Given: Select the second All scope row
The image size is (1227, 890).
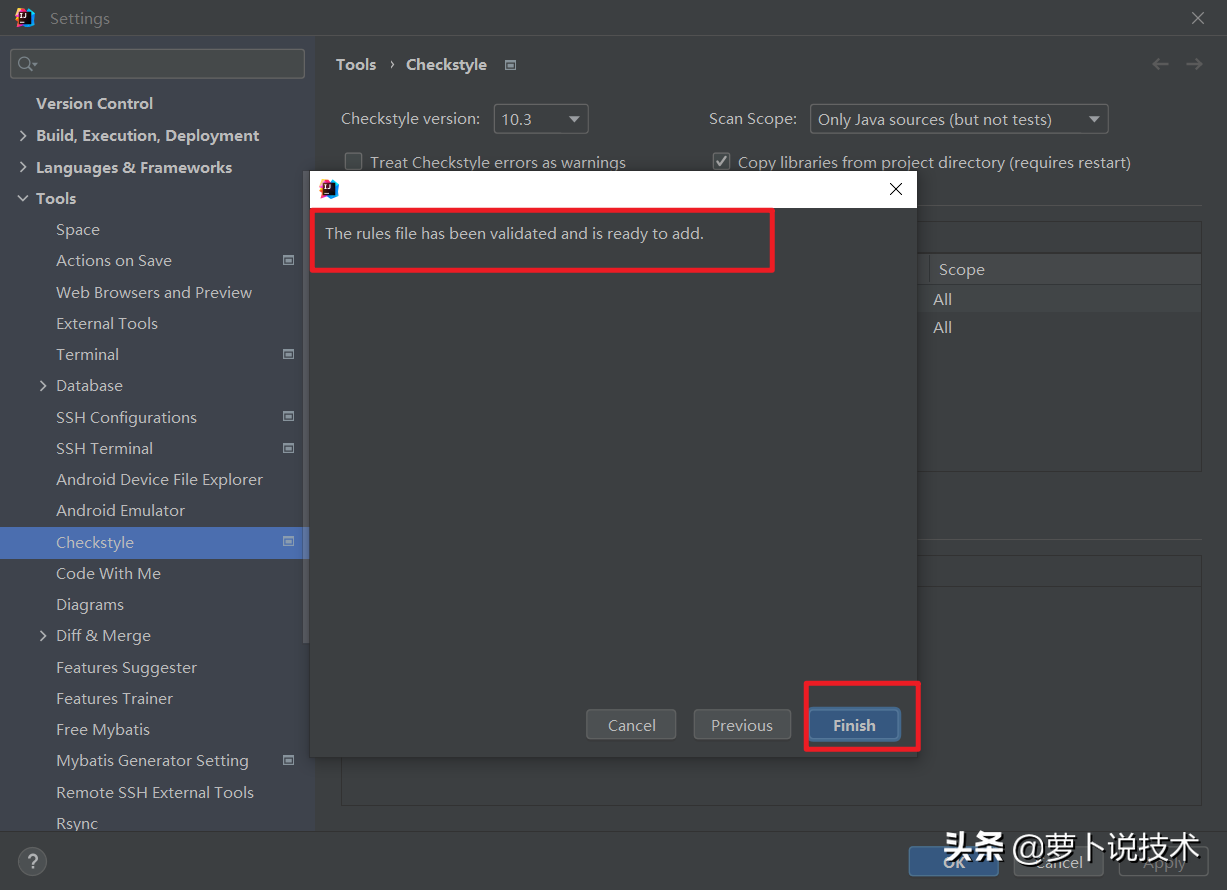Looking at the screenshot, I should (943, 327).
